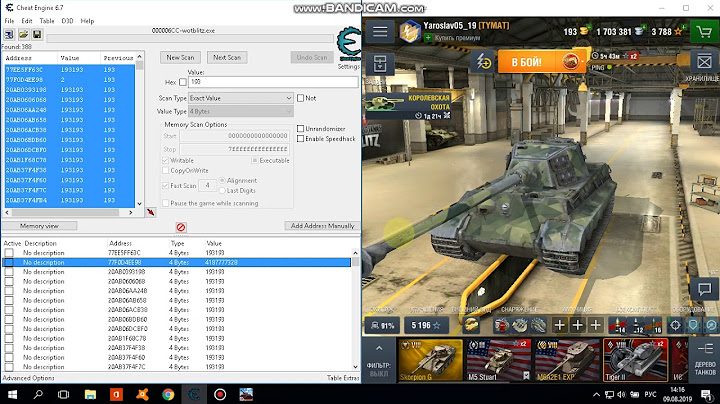Image resolution: width=720 pixels, height=404 pixels.
Task: Select the Skorpion G tank thumbnail
Action: [x=430, y=360]
